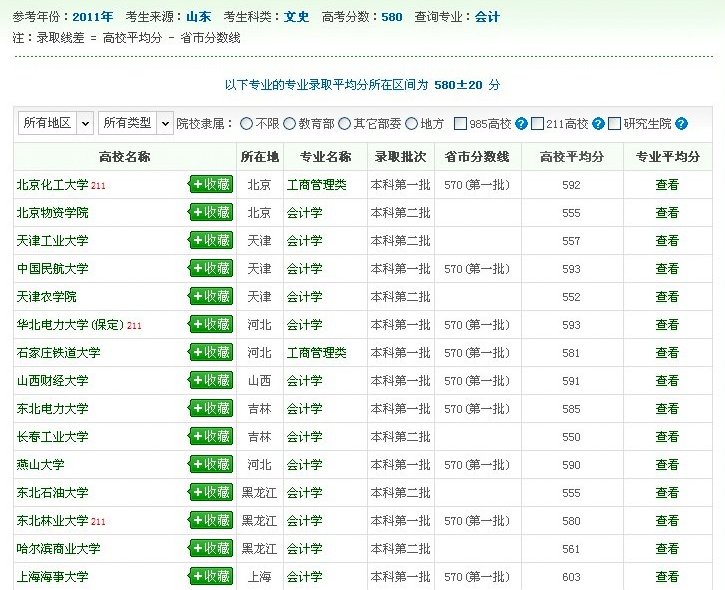725x590 pixels.
Task: Select the 地方 radio button
Action: [412, 124]
